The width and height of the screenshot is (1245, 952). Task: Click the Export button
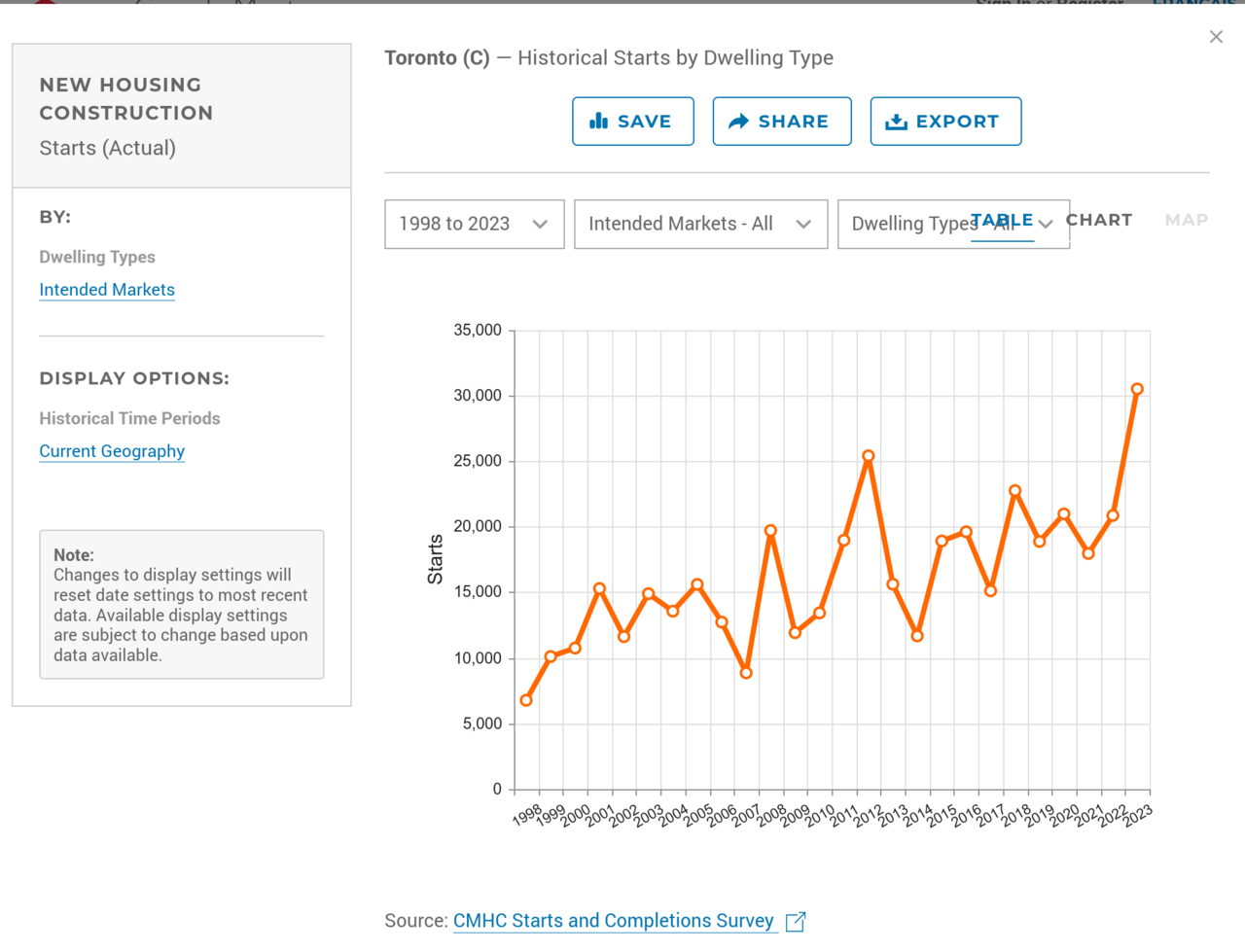click(945, 122)
